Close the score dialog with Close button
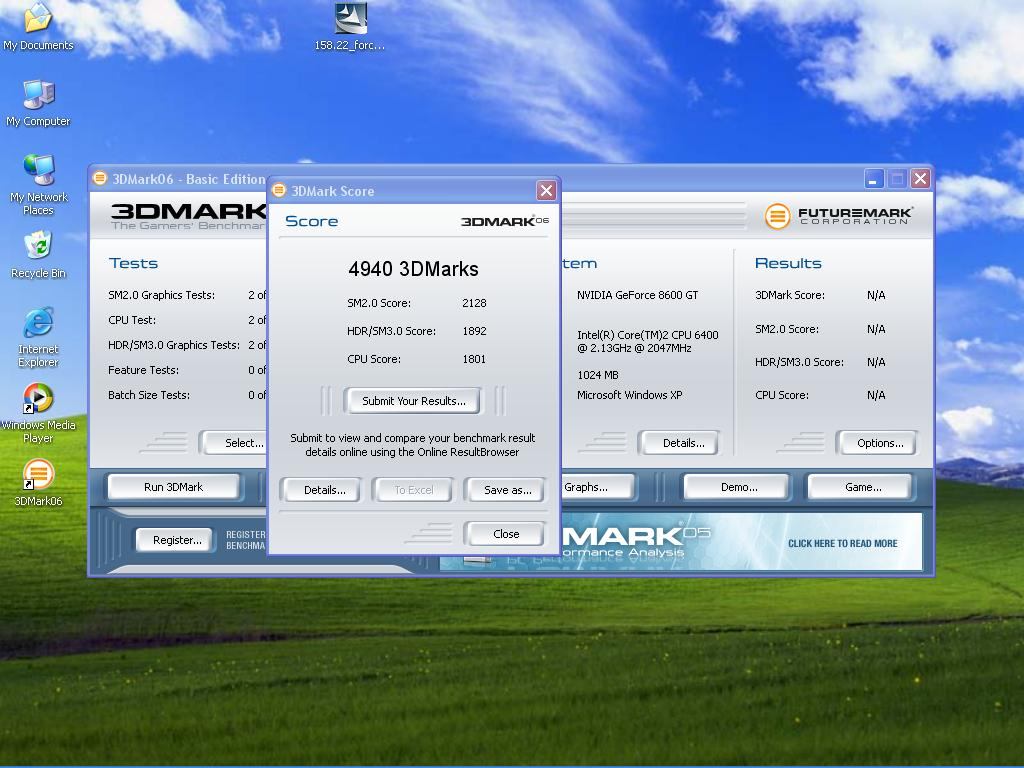 click(506, 534)
